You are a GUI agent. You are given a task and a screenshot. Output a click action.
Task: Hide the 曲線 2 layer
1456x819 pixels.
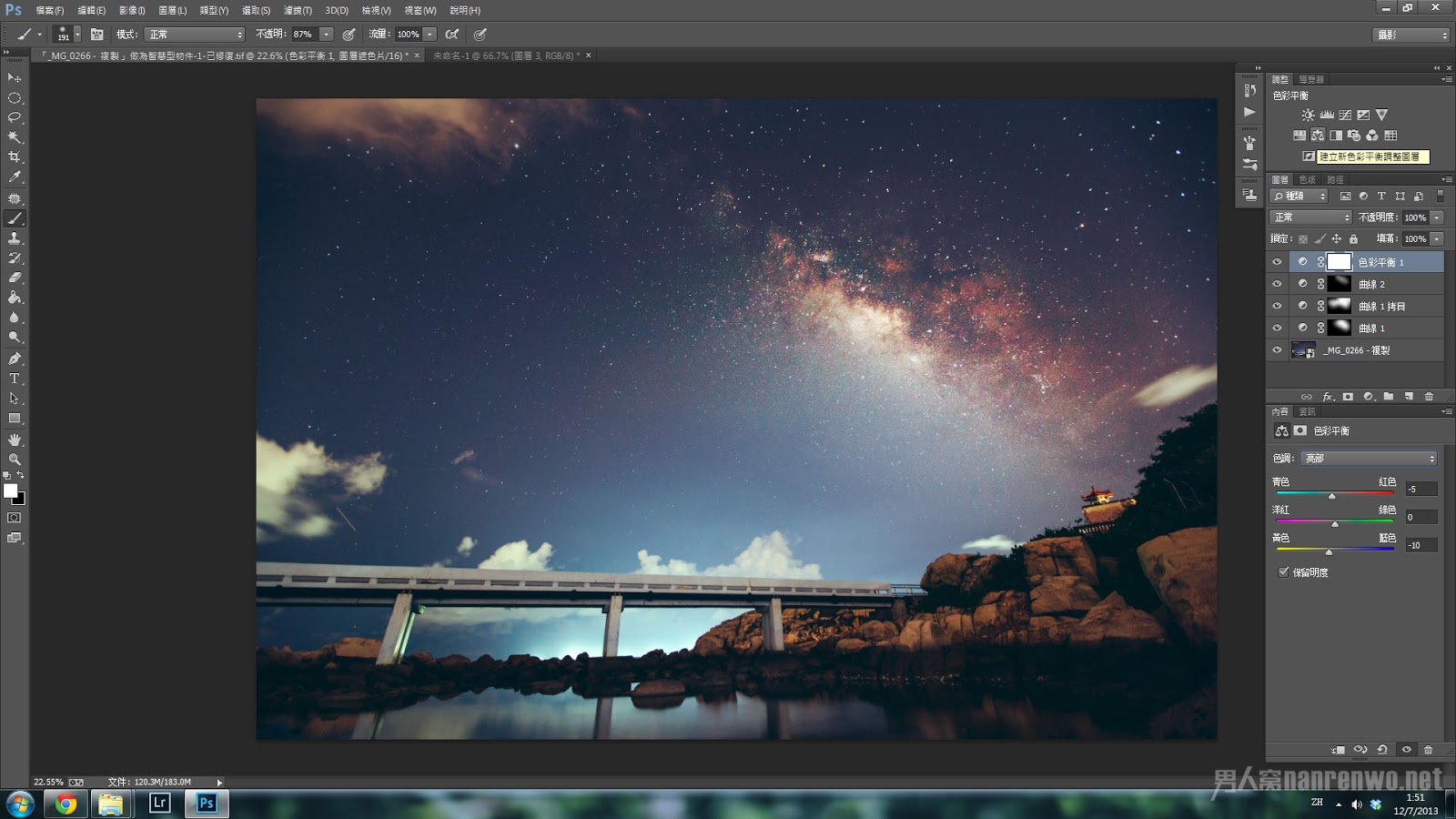1277,284
